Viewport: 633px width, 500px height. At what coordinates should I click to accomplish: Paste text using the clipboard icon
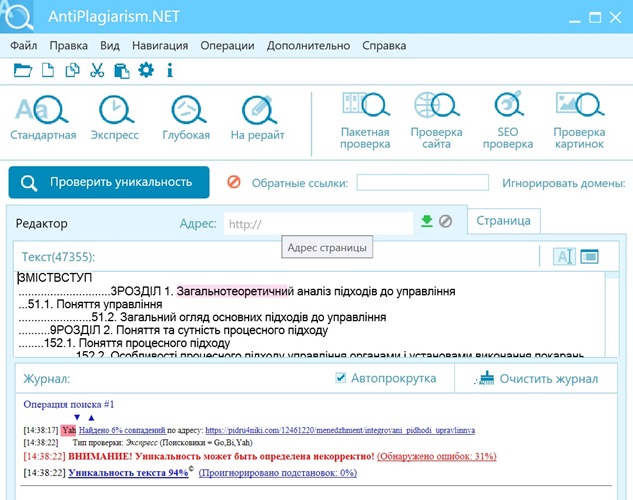click(x=122, y=71)
